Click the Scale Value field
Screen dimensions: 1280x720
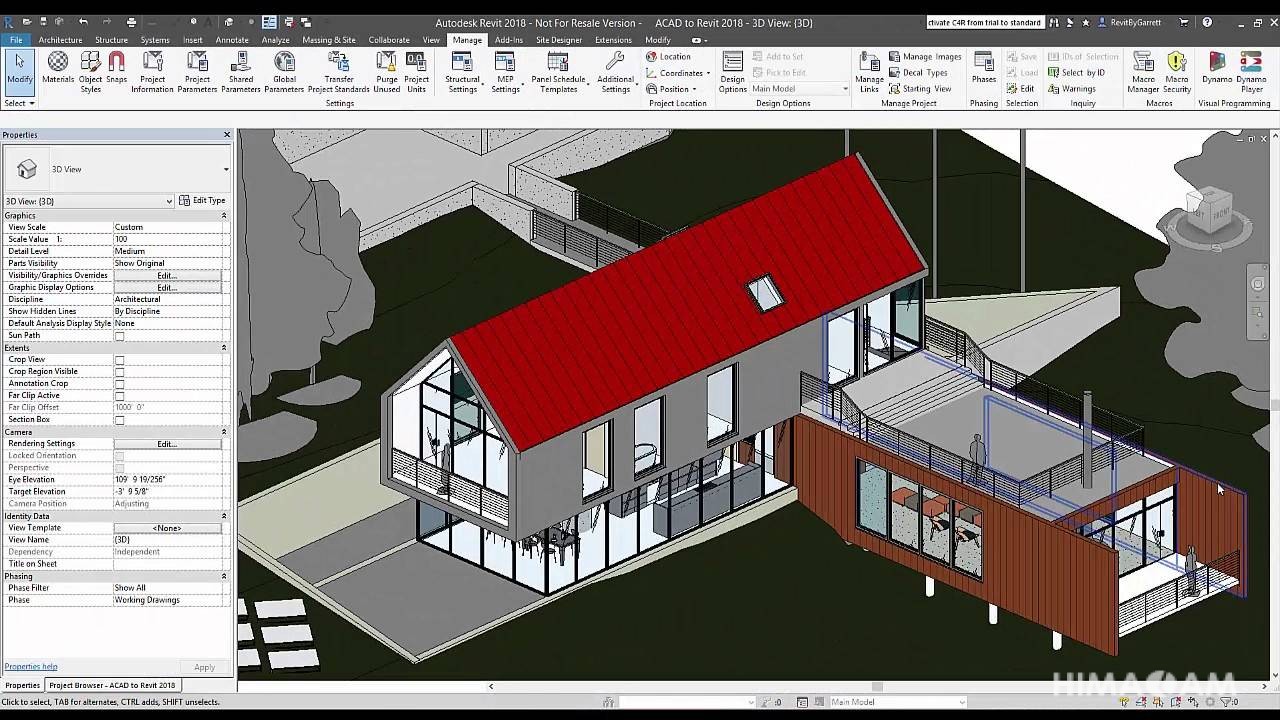(x=167, y=240)
